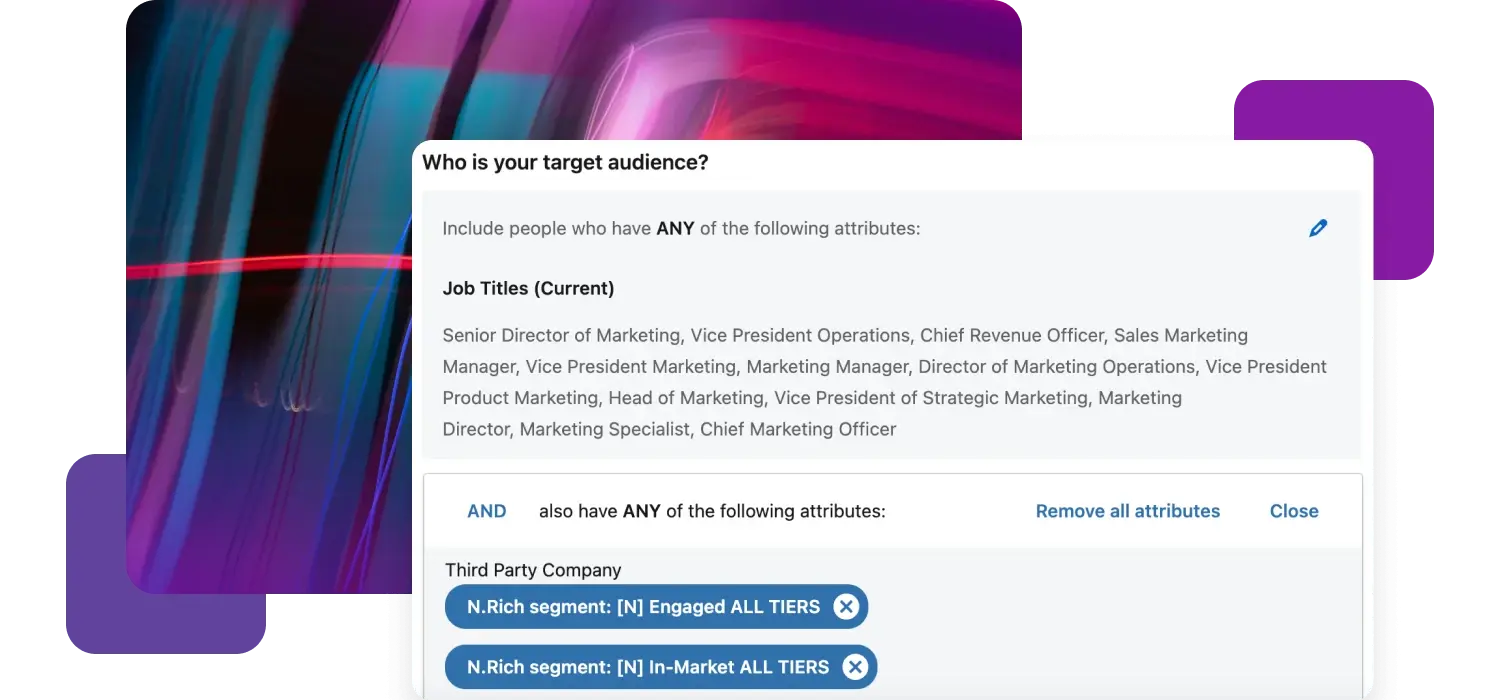Toggle the AND operator in the attribute section
Image resolution: width=1500 pixels, height=700 pixels.
[487, 511]
